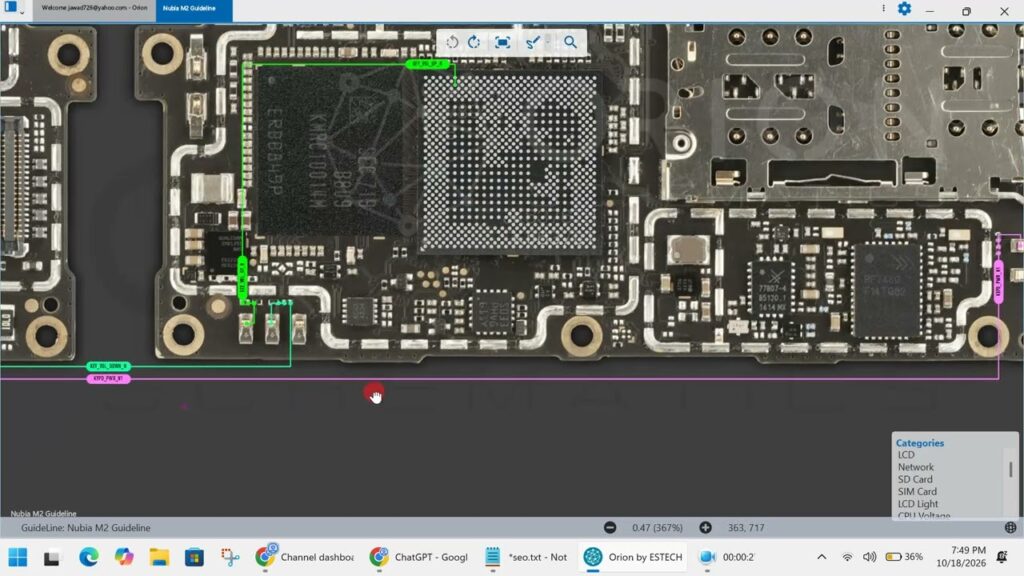Zoom out with the minus button
Screen dimensions: 1024x576
tap(610, 527)
